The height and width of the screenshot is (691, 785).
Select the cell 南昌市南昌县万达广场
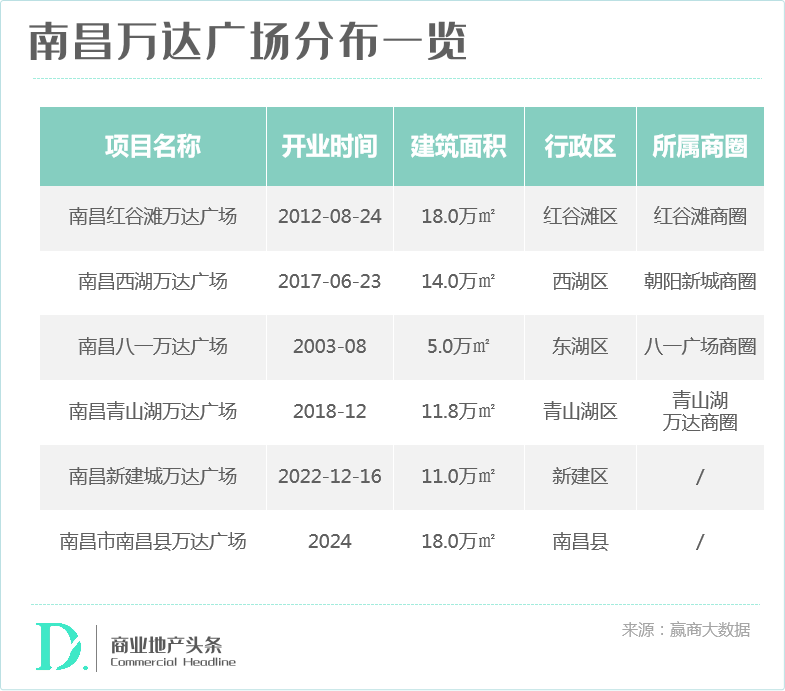coord(153,541)
